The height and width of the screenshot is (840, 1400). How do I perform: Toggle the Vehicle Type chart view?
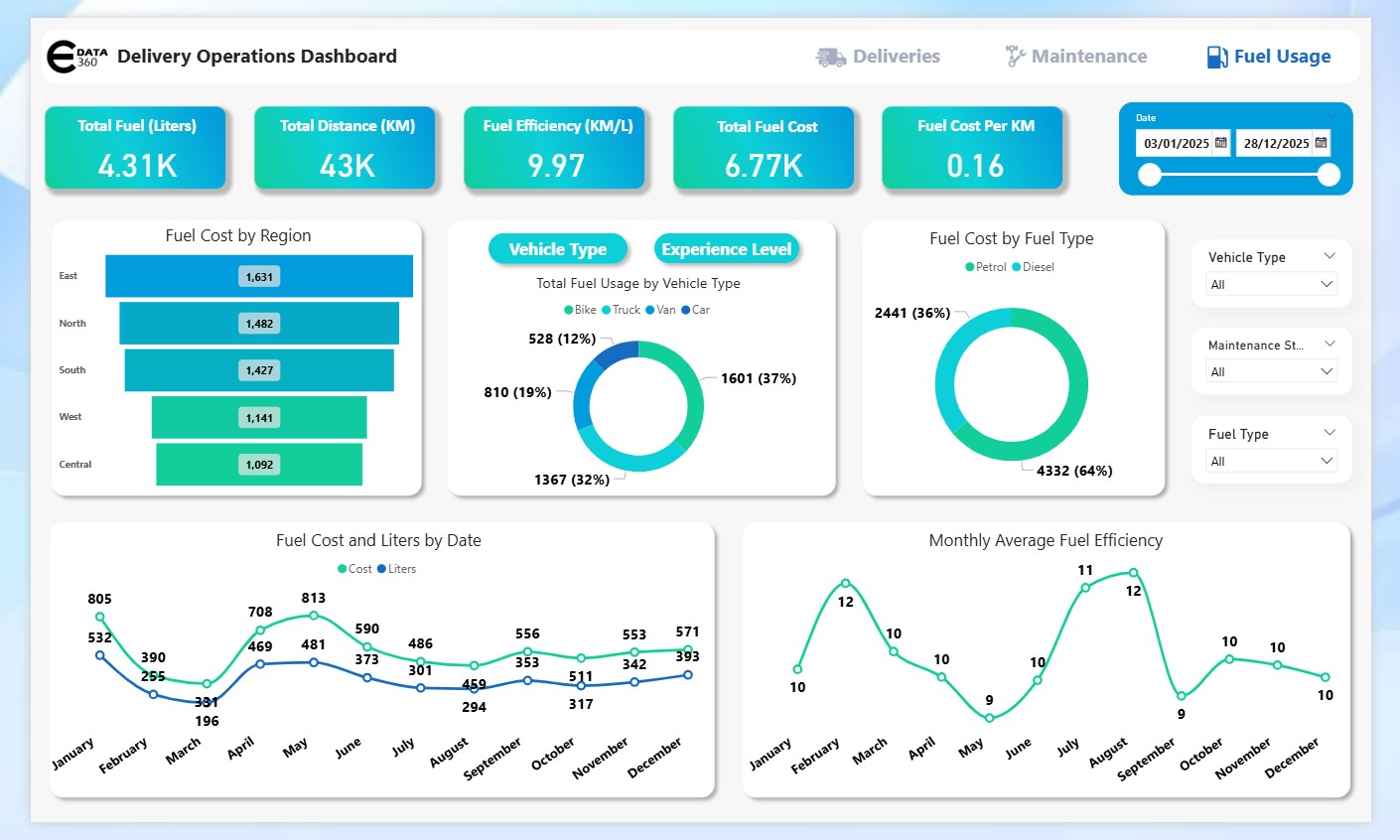558,249
